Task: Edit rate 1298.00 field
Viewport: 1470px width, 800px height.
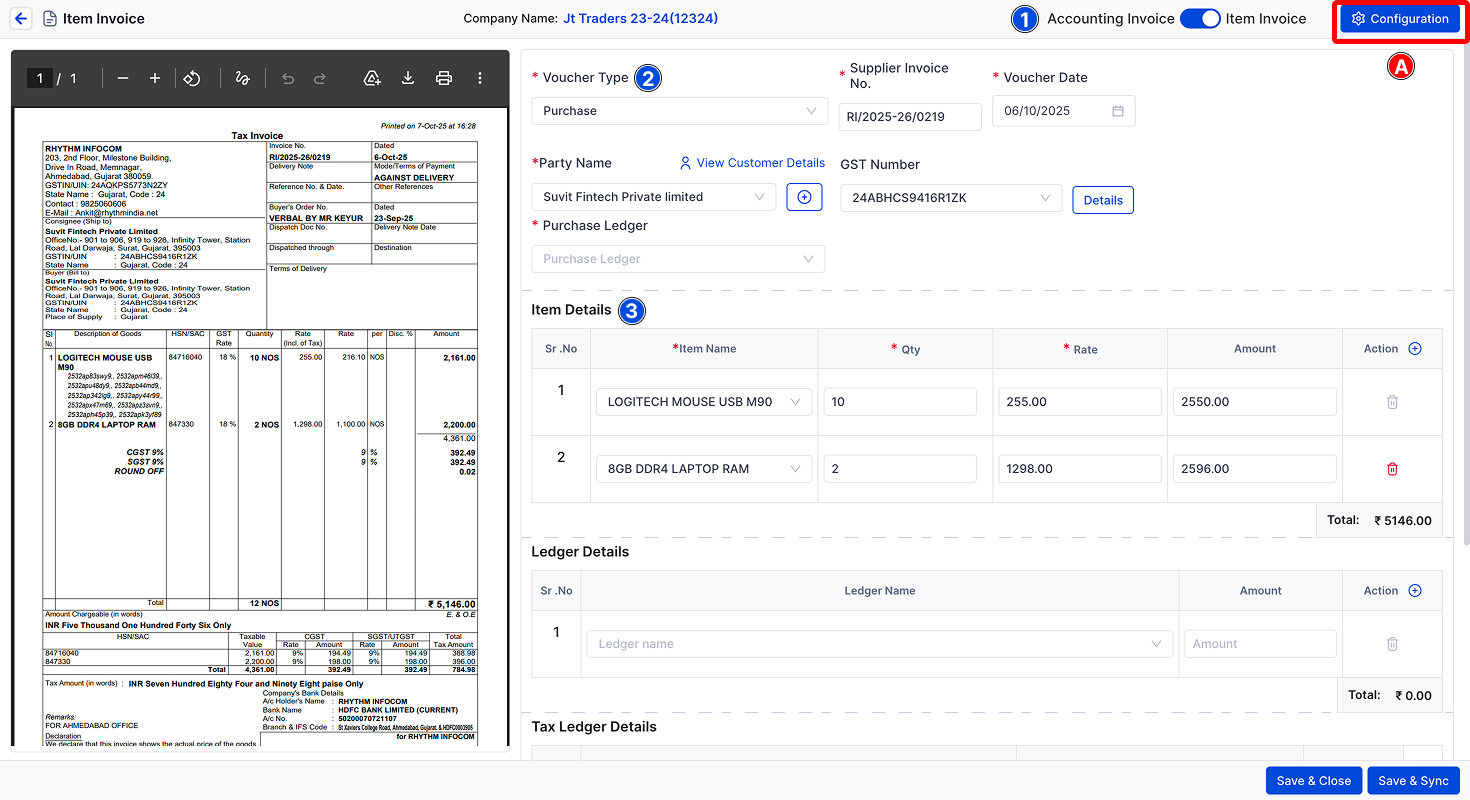Action: click(x=1080, y=469)
